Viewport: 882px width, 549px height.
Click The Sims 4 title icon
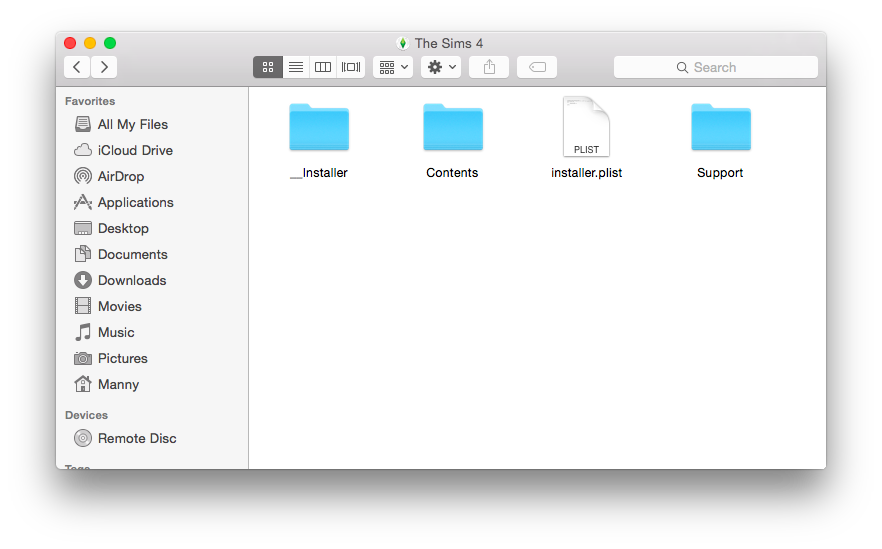click(402, 43)
